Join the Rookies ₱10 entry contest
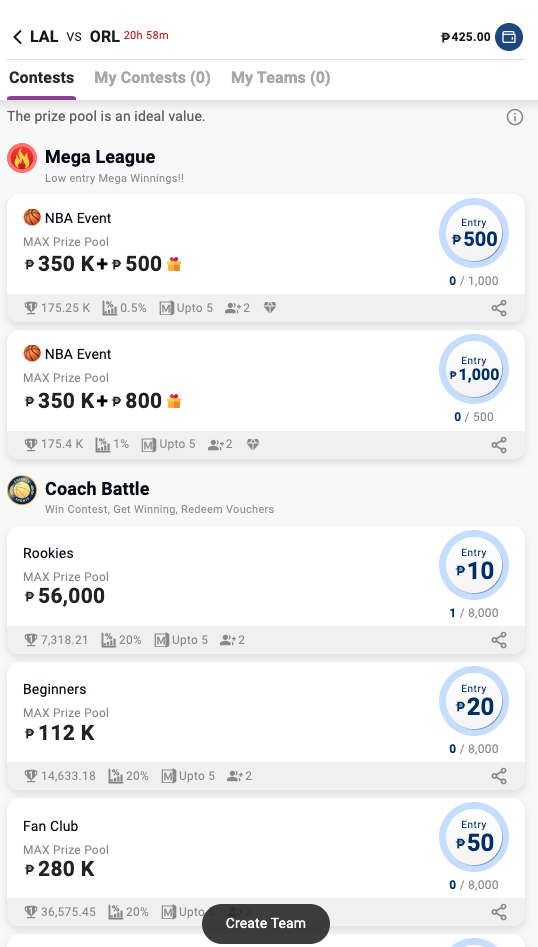538x947 pixels. [x=473, y=565]
